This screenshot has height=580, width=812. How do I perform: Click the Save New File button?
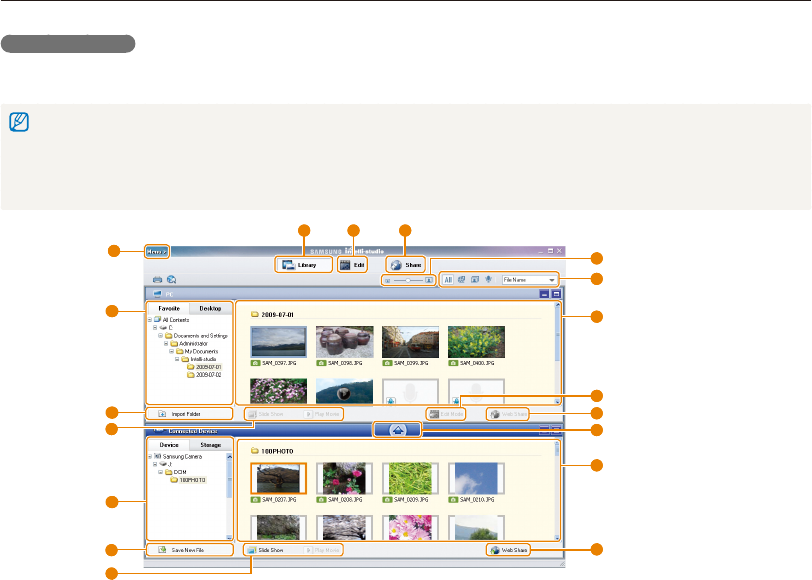[190, 550]
